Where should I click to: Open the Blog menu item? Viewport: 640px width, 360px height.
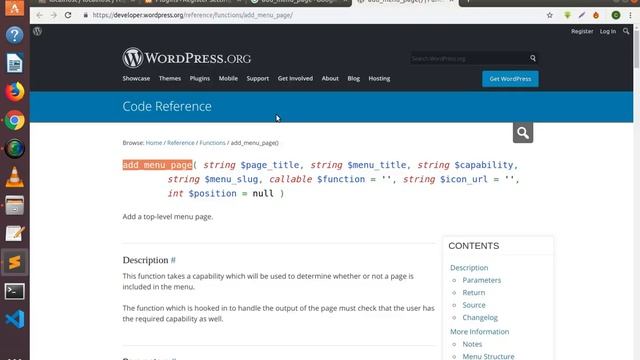(353, 78)
